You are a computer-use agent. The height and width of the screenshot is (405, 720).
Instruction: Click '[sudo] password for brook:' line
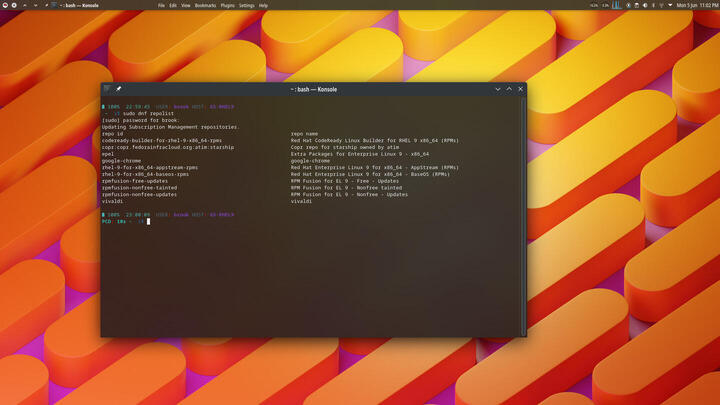[140, 120]
